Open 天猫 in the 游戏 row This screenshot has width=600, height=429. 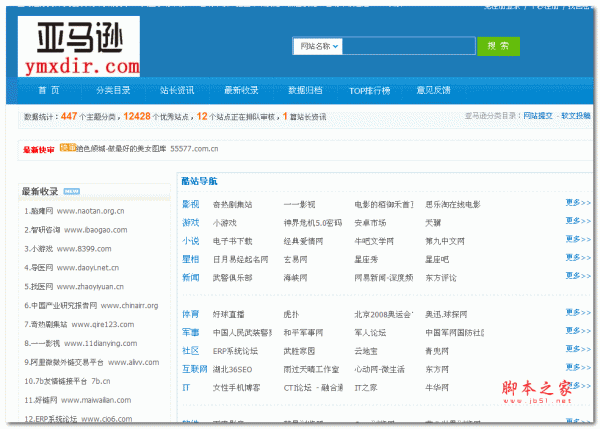click(x=433, y=223)
